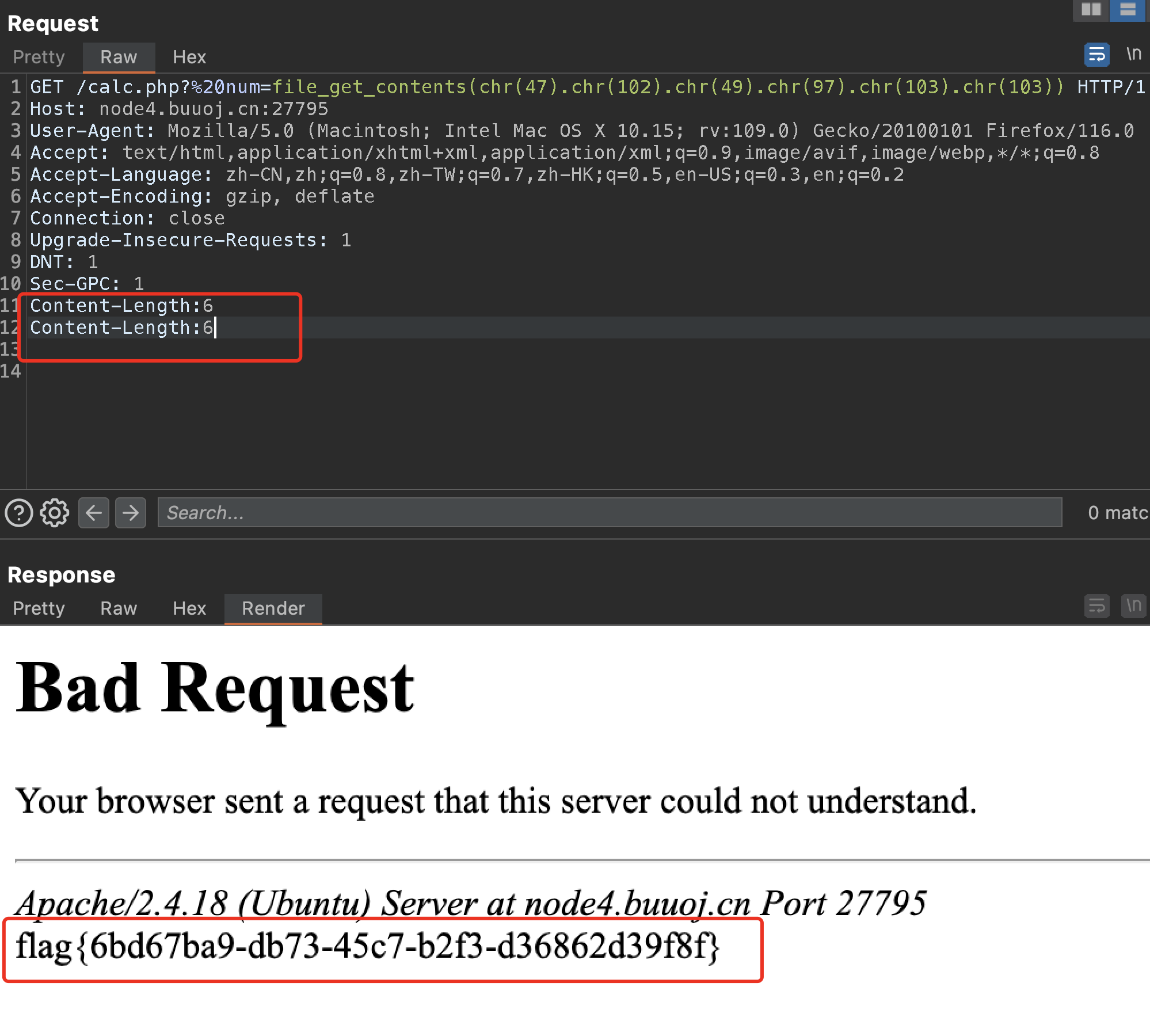Go to next search match arrow

[131, 513]
